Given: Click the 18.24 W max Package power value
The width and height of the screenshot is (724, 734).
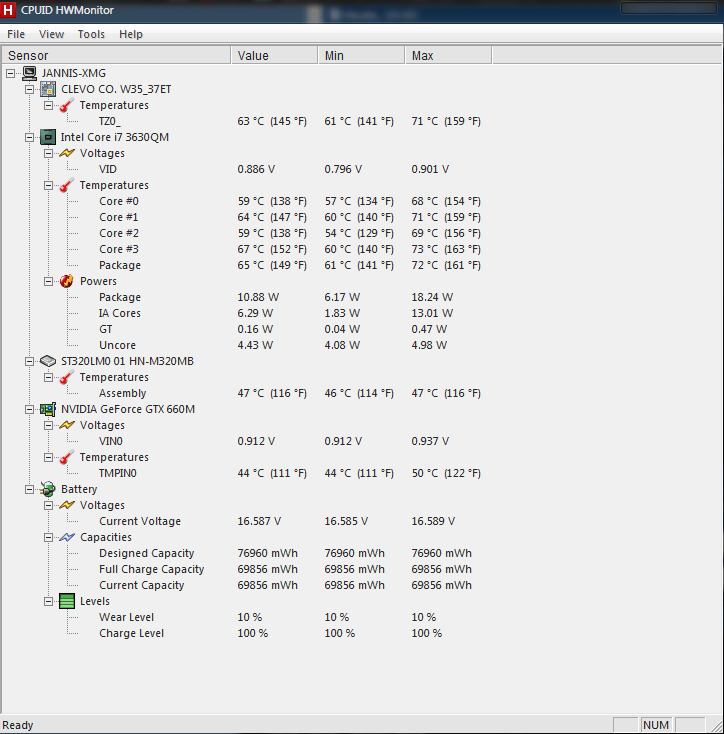Looking at the screenshot, I should 432,297.
